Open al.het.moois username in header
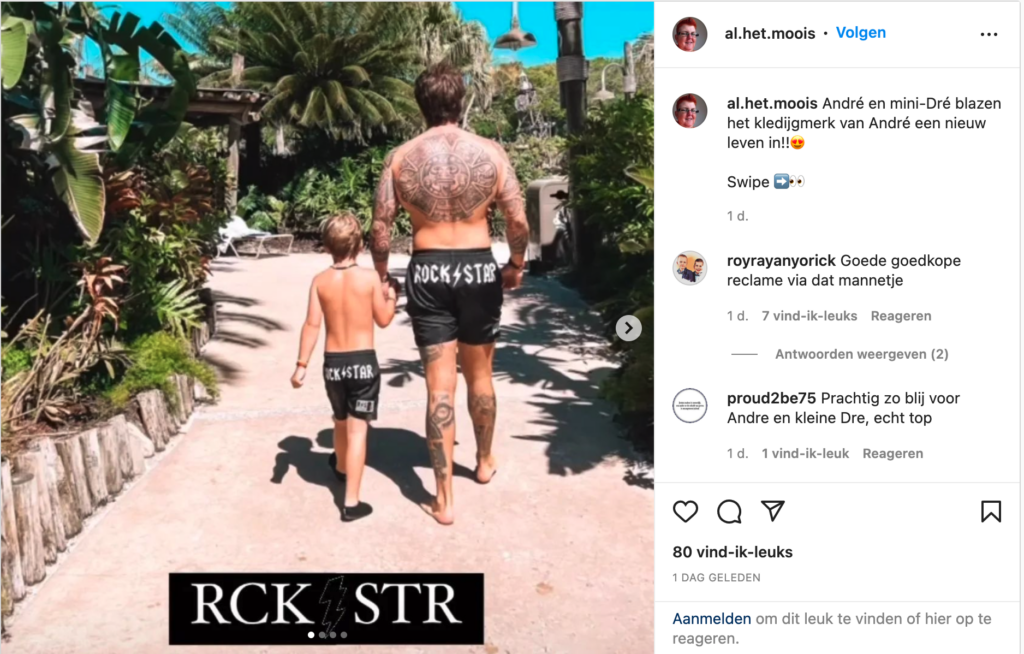The width and height of the screenshot is (1024, 654). [x=769, y=33]
